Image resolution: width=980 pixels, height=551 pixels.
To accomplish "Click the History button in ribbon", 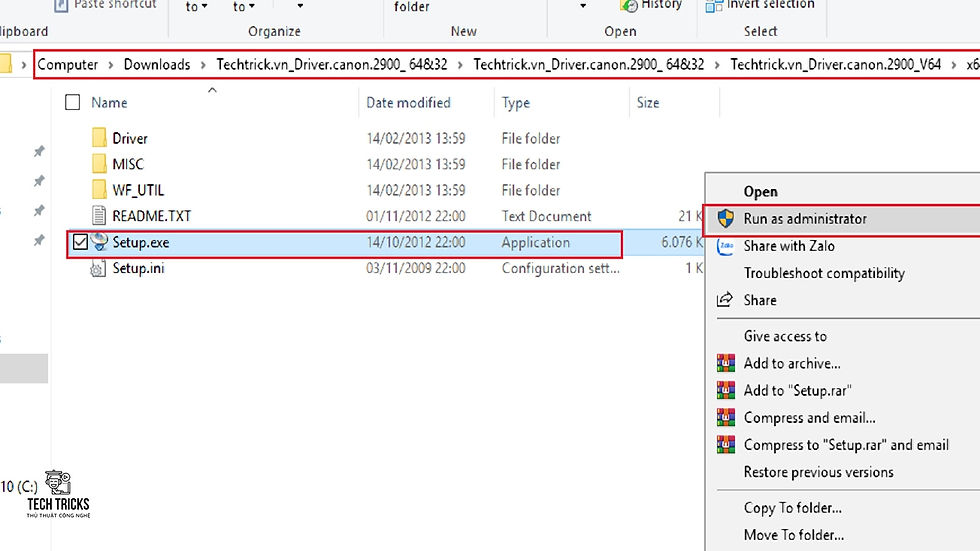I will (661, 5).
